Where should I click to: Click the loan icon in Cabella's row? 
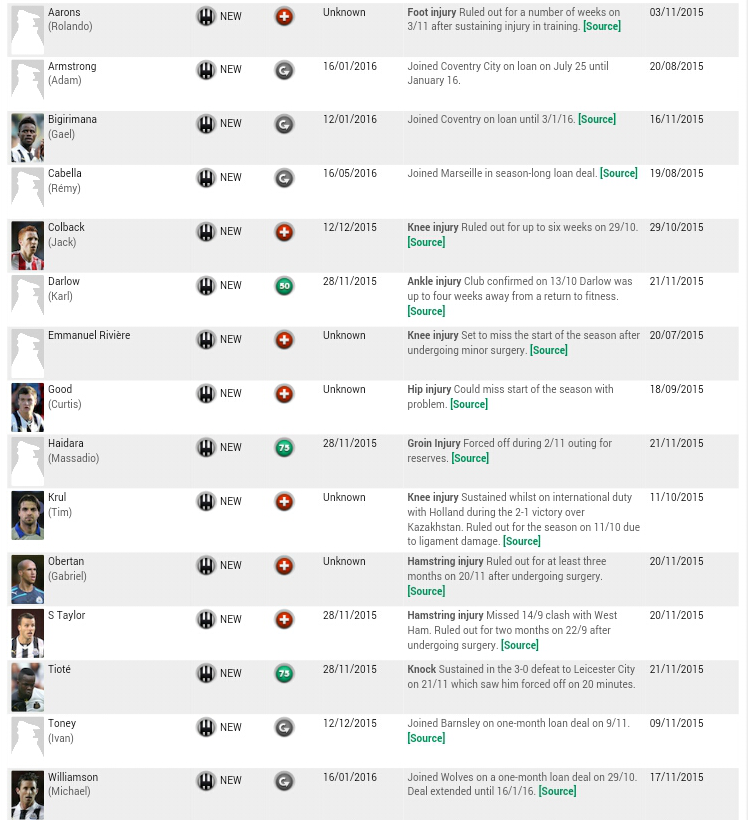click(x=284, y=178)
